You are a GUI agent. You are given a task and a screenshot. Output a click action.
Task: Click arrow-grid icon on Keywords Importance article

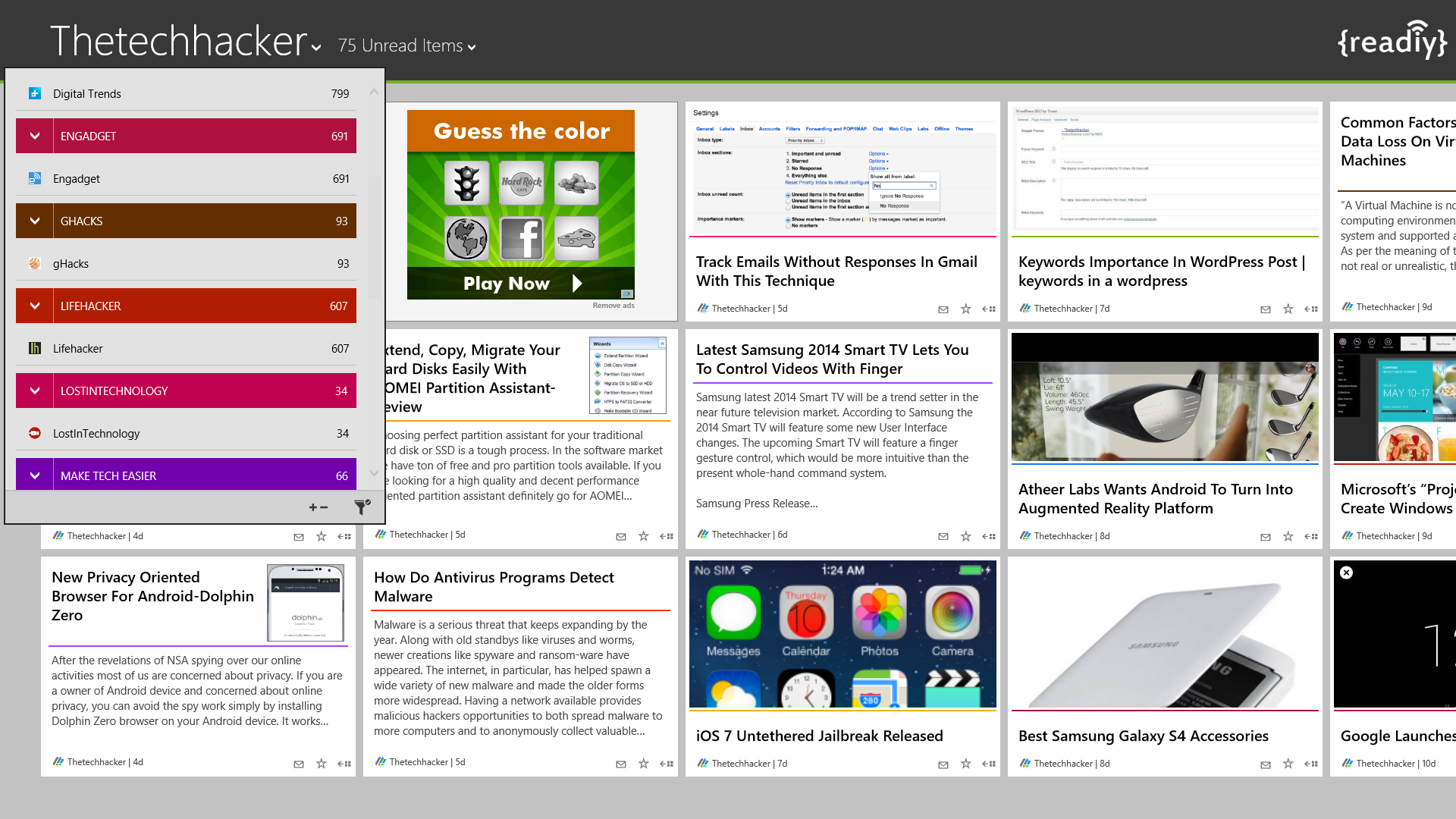point(1311,309)
